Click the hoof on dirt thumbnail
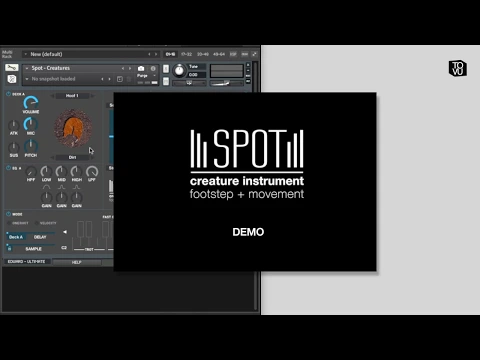The image size is (480, 360). (73, 128)
